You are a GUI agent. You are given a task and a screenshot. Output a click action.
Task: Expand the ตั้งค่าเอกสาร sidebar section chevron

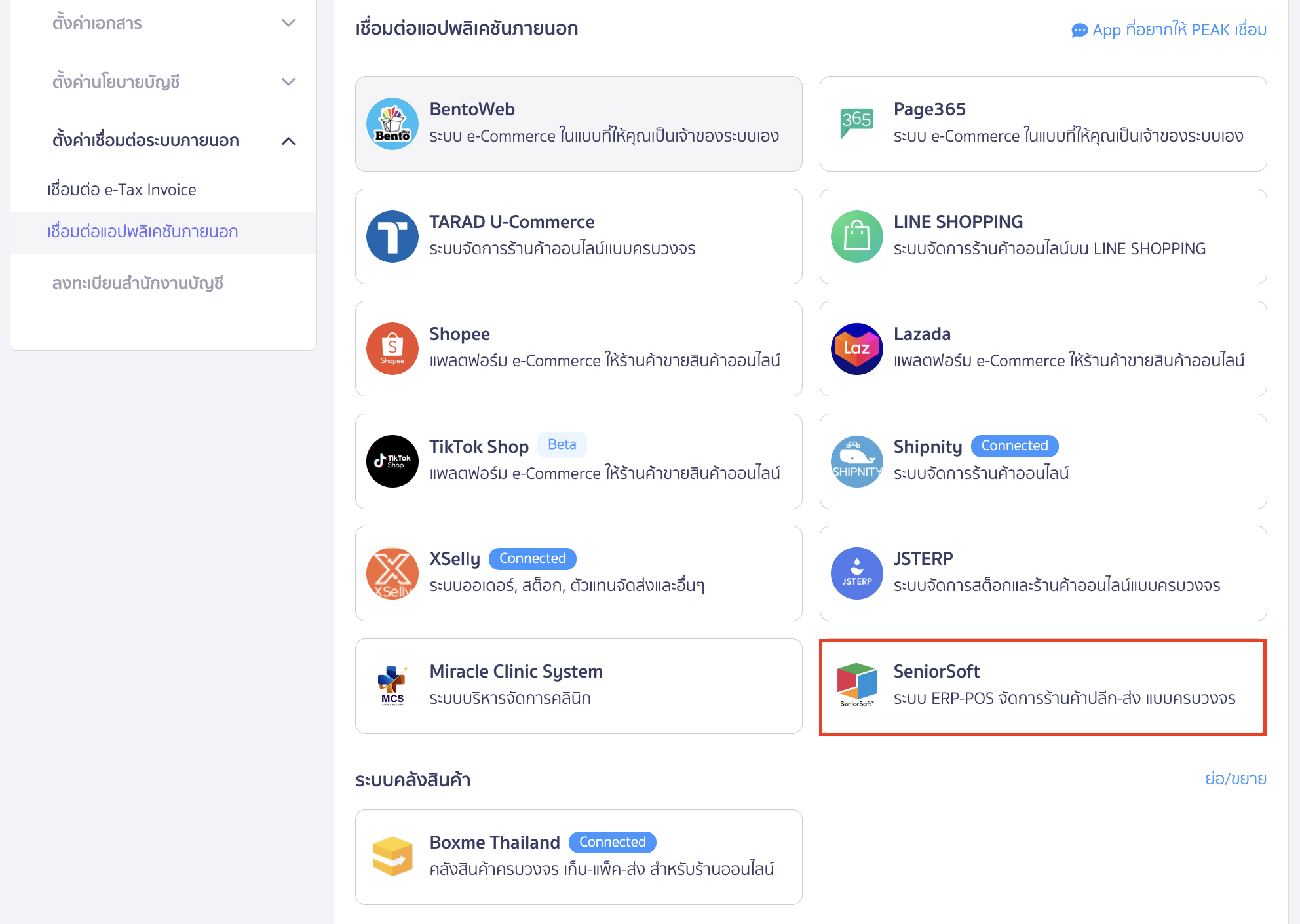point(288,23)
